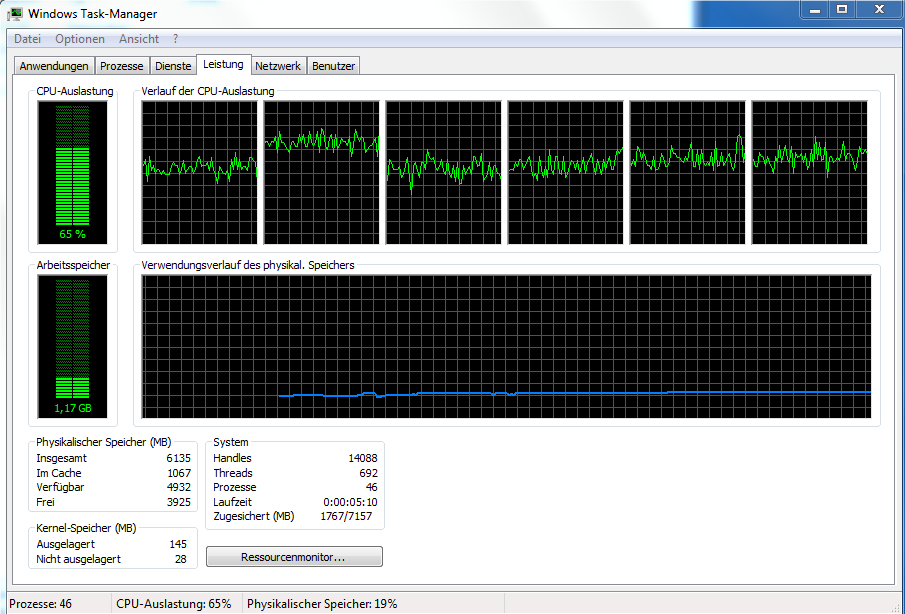Open the Ansicht menu

[x=139, y=39]
